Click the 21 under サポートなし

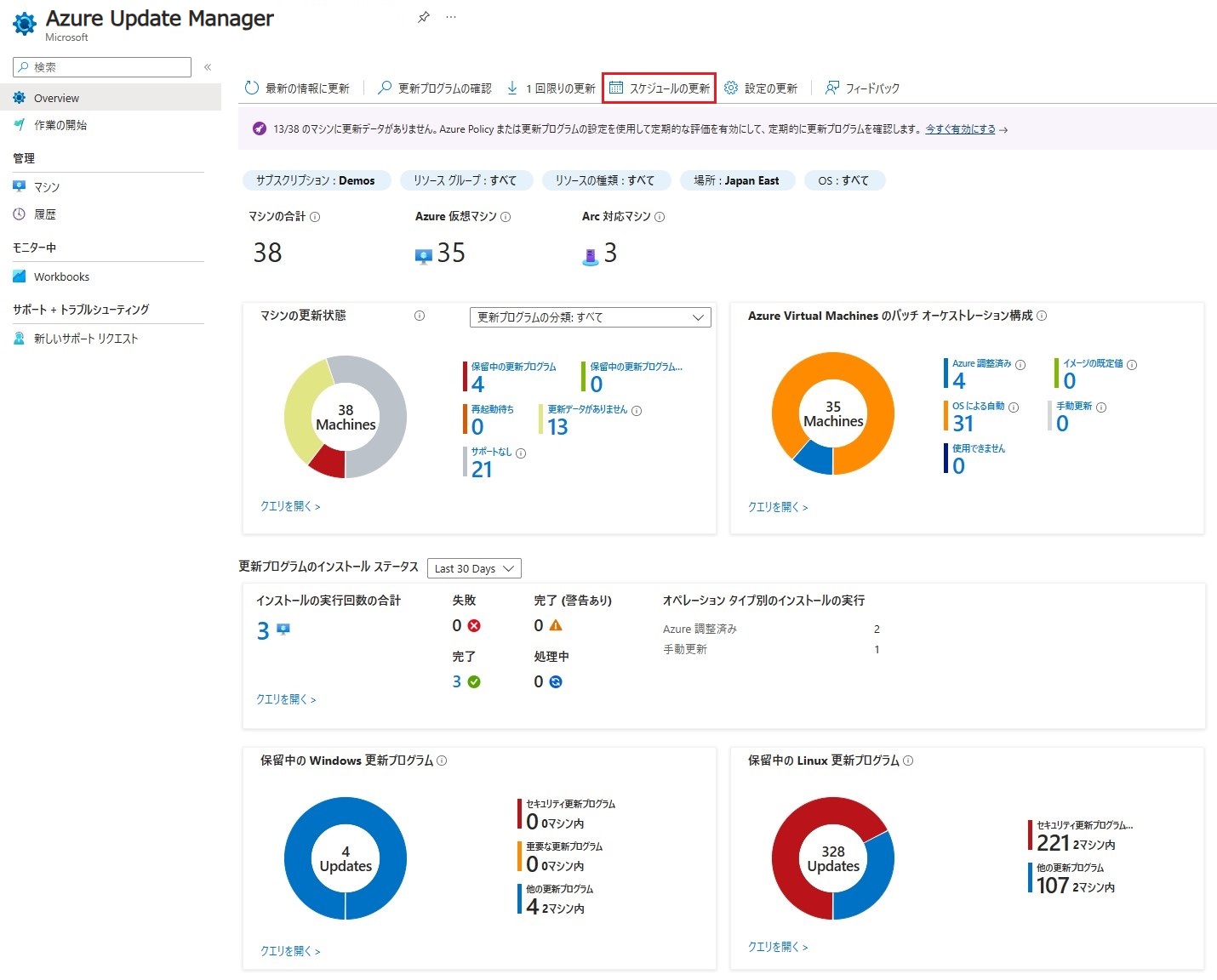click(x=482, y=470)
